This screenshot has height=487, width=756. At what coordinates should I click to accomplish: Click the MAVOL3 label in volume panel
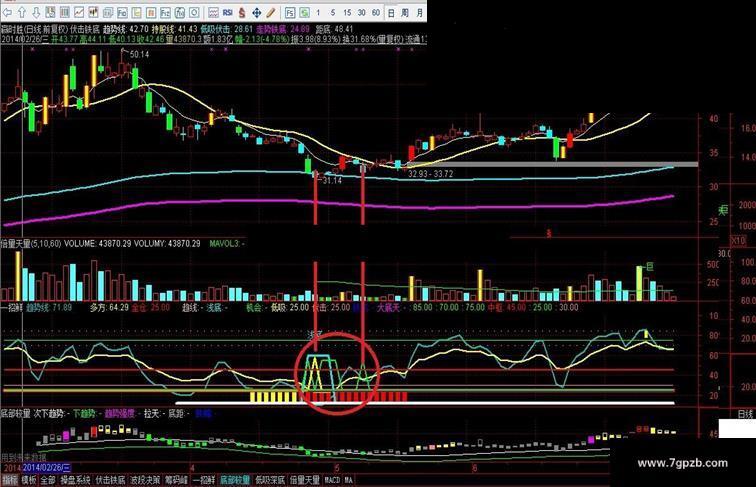point(224,244)
